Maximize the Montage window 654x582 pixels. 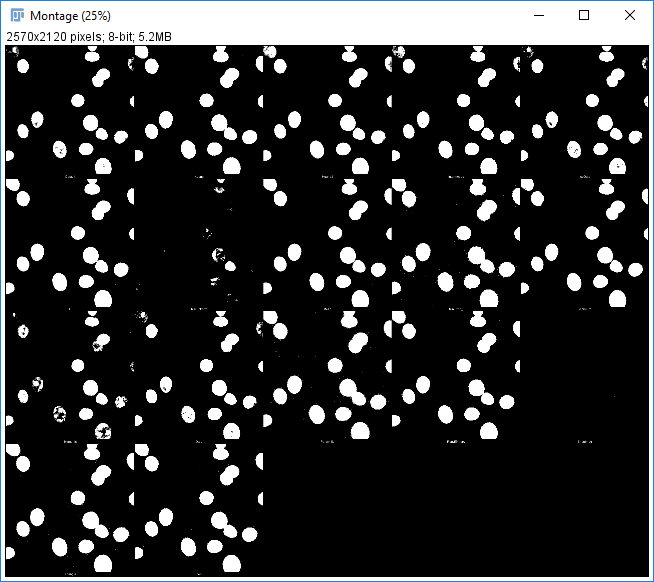[x=585, y=16]
